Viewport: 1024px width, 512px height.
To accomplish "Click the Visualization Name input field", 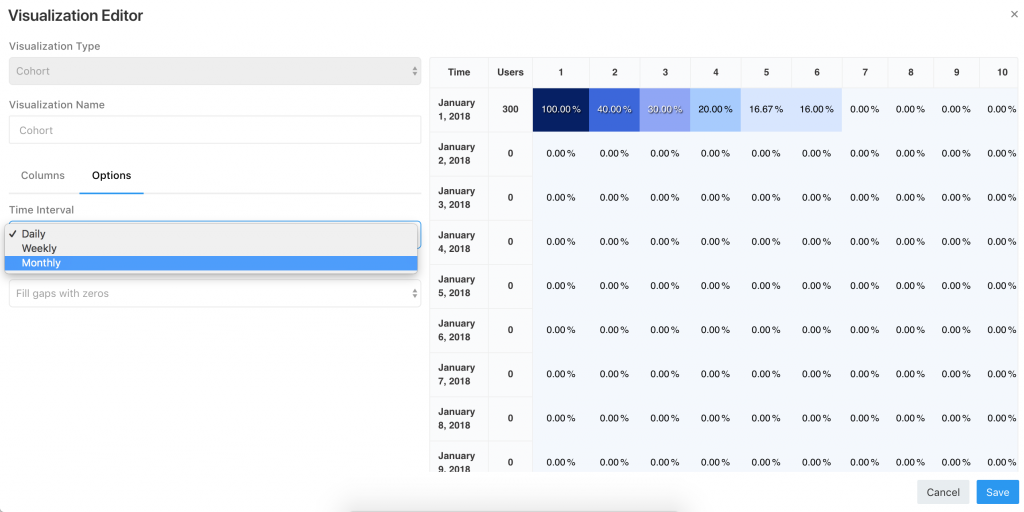I will click(215, 130).
